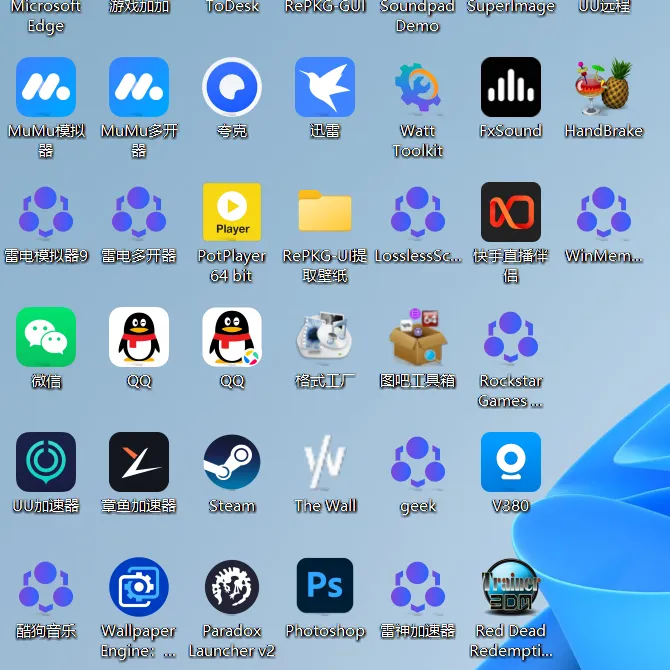The width and height of the screenshot is (670, 670).
Task: Launch PotPlayer 64 bit
Action: coord(232,212)
